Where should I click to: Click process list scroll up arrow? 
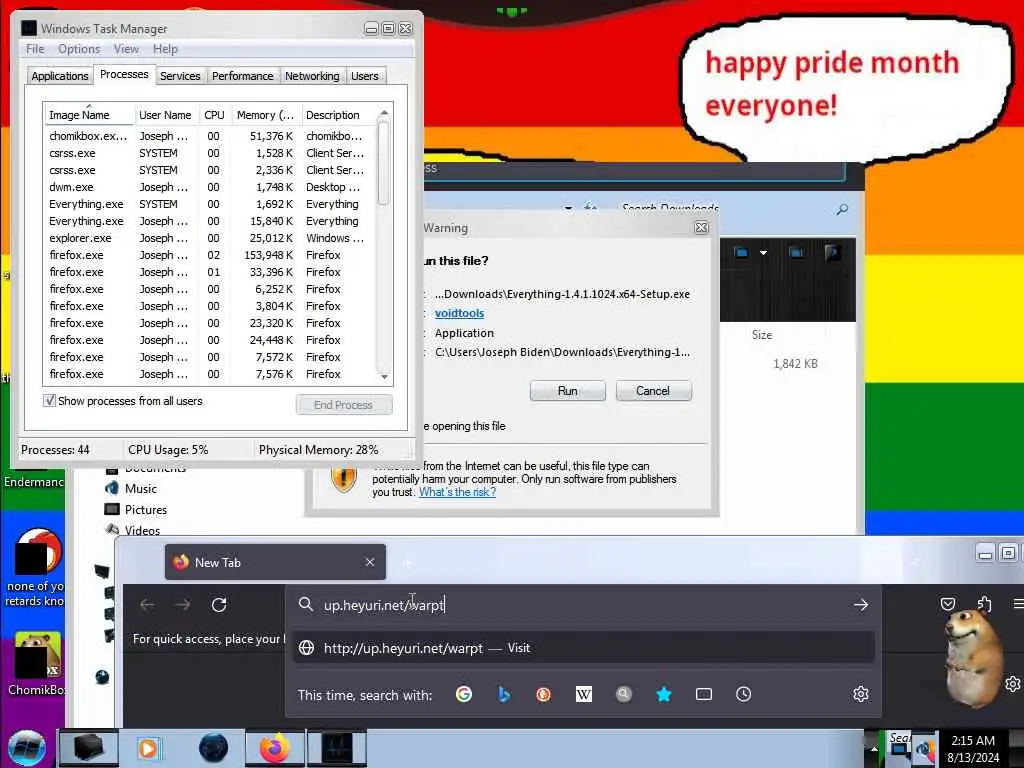point(384,113)
